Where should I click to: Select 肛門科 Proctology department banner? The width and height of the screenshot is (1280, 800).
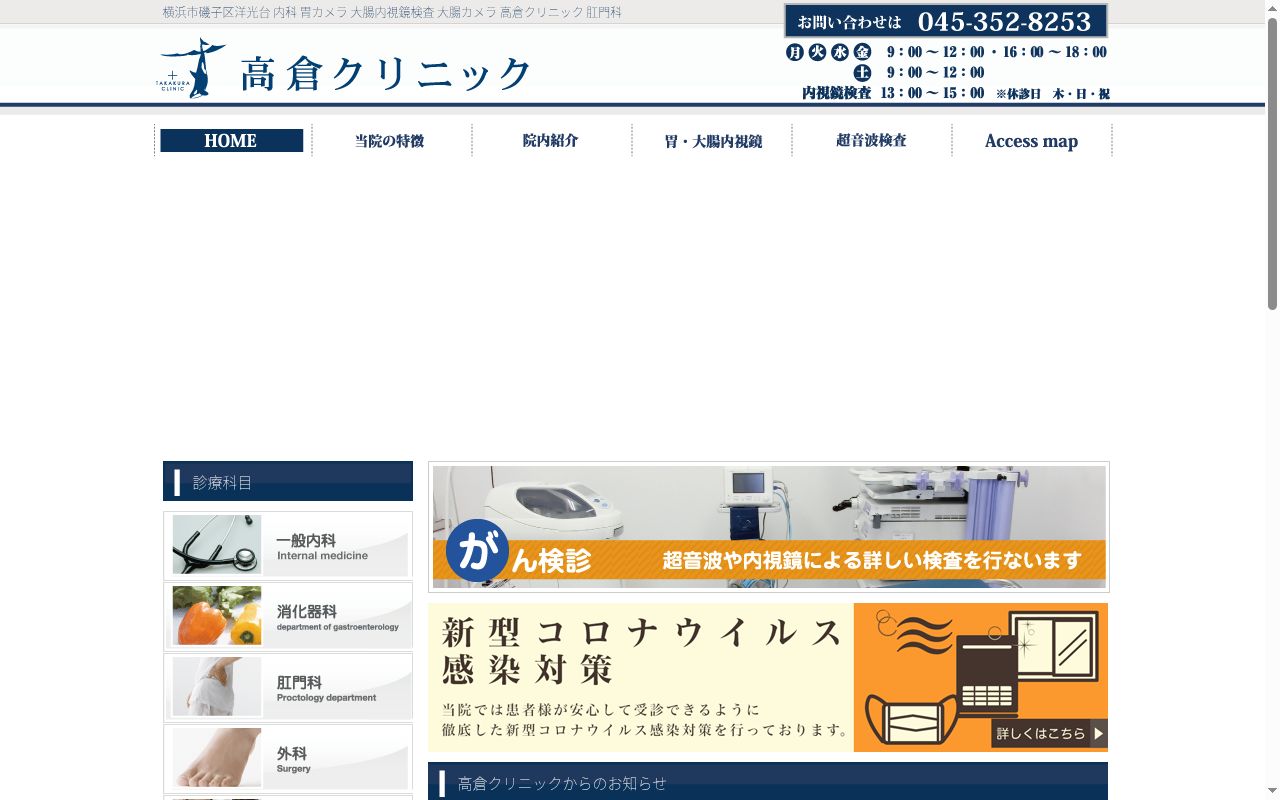pos(288,688)
